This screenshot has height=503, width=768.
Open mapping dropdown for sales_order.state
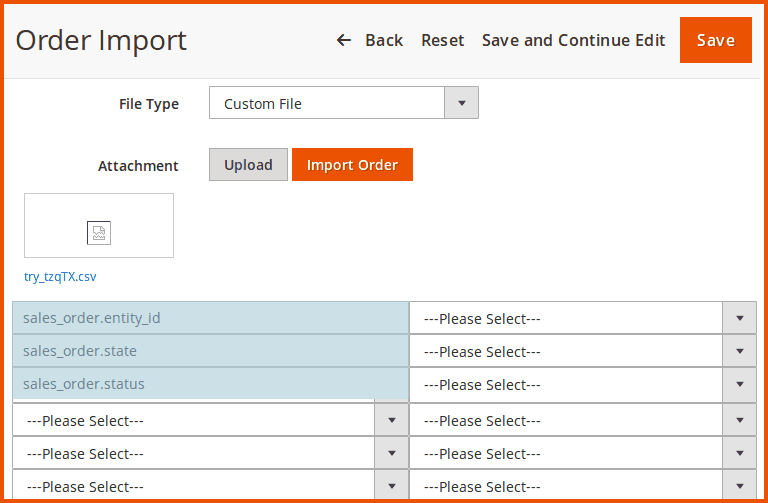583,351
